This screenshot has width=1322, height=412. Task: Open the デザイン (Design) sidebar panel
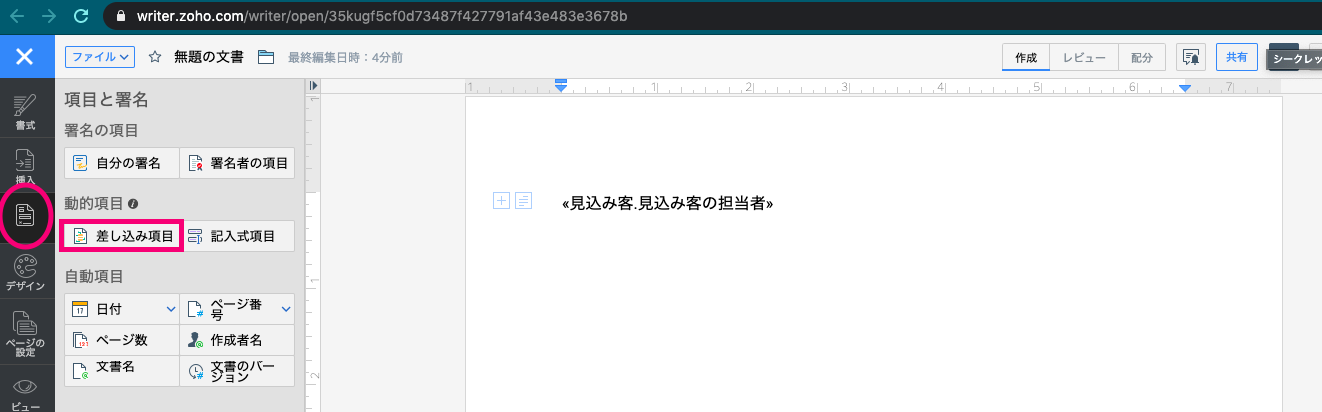pos(26,272)
